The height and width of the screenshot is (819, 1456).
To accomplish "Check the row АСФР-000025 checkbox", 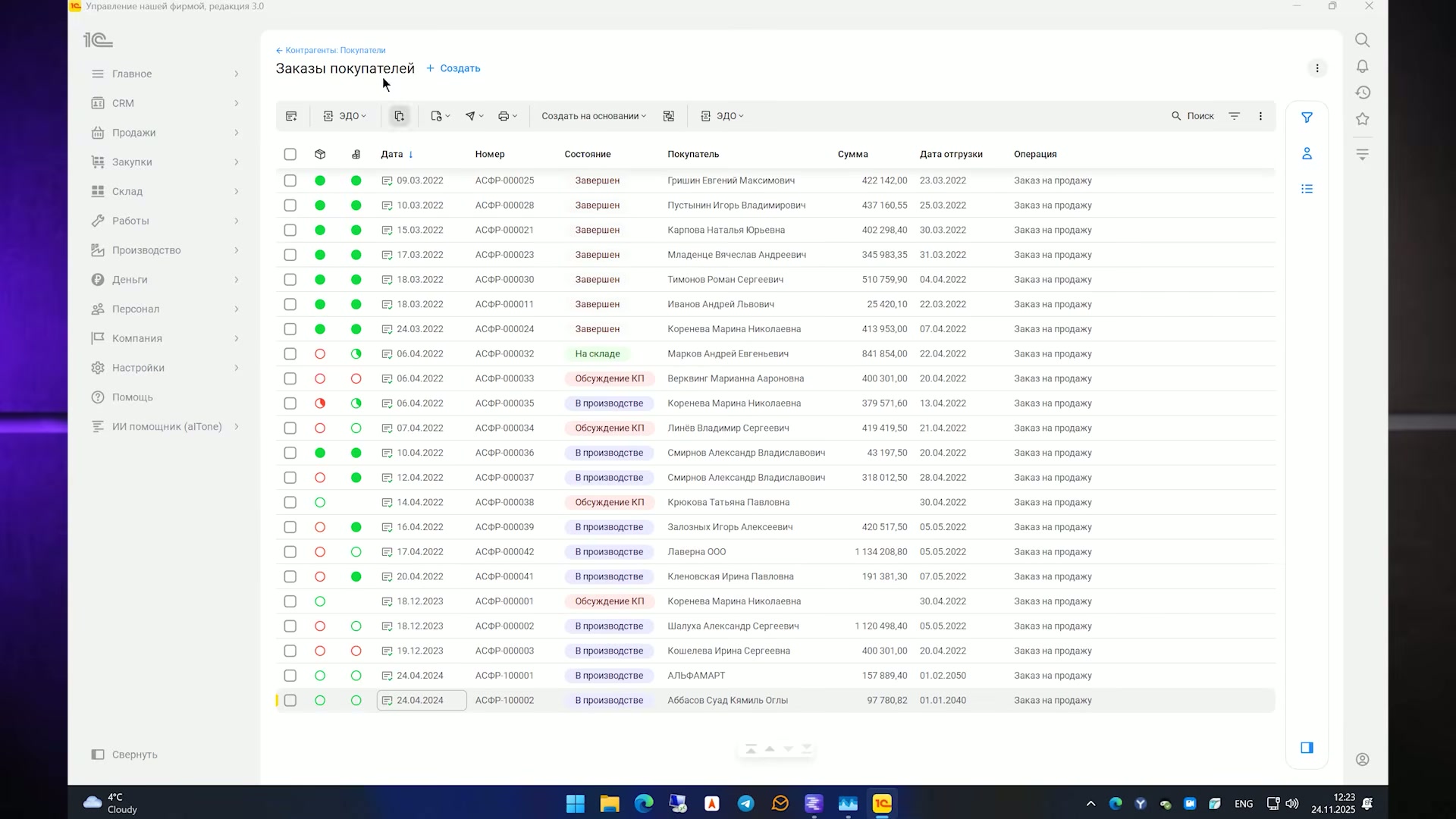I will point(290,180).
